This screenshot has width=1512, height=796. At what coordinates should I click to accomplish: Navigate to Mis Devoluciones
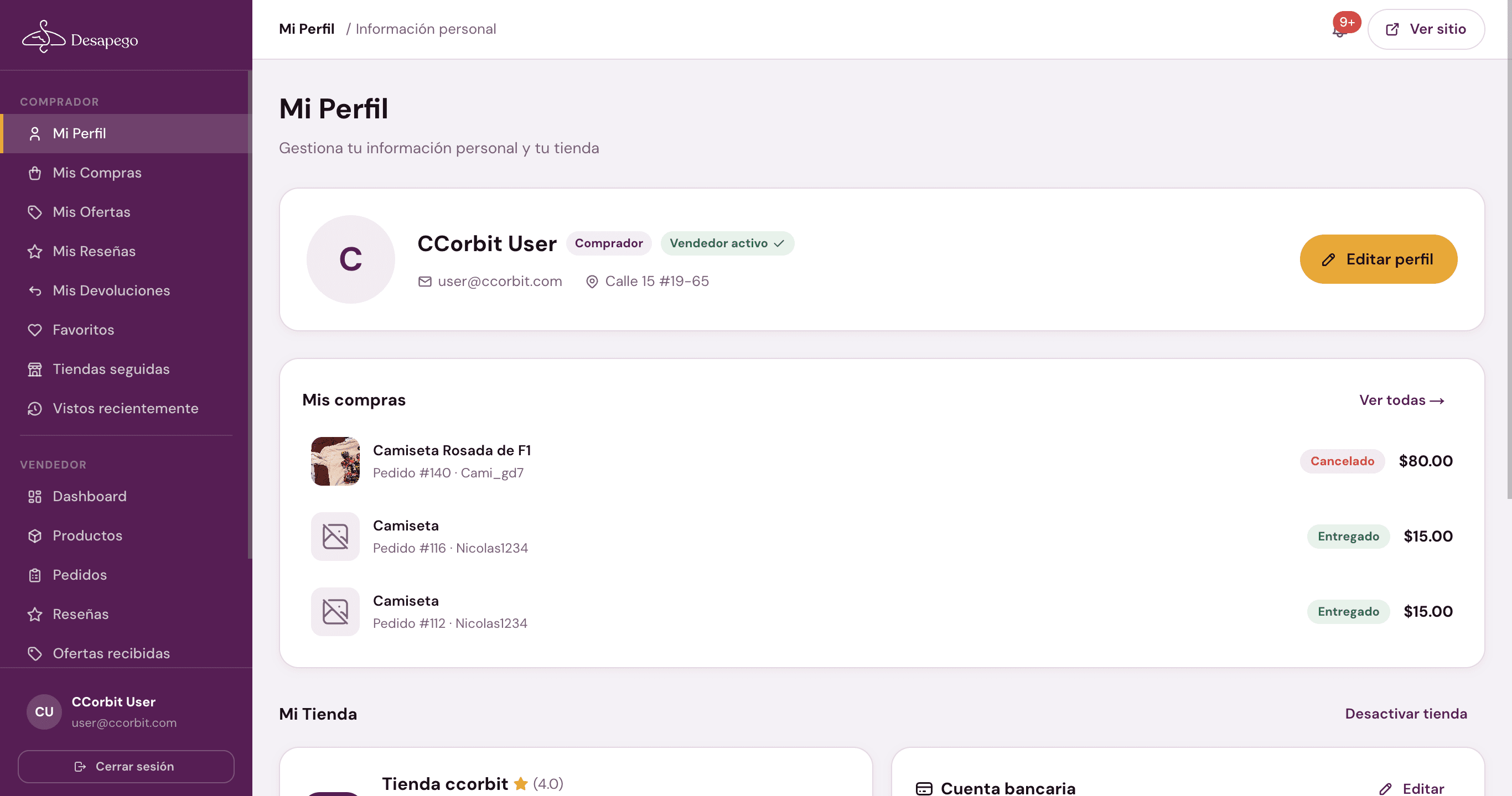coord(126,291)
